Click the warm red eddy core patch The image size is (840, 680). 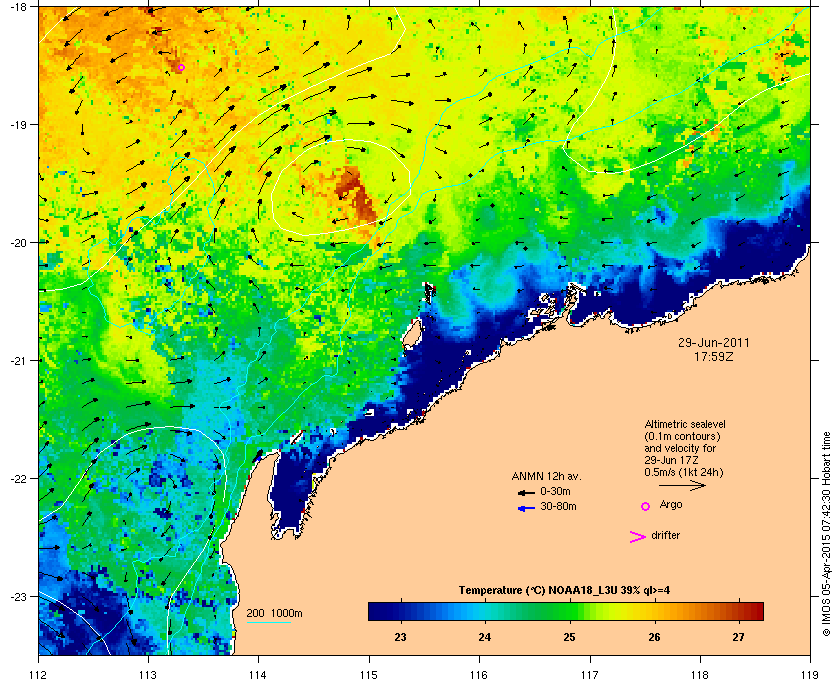click(358, 194)
